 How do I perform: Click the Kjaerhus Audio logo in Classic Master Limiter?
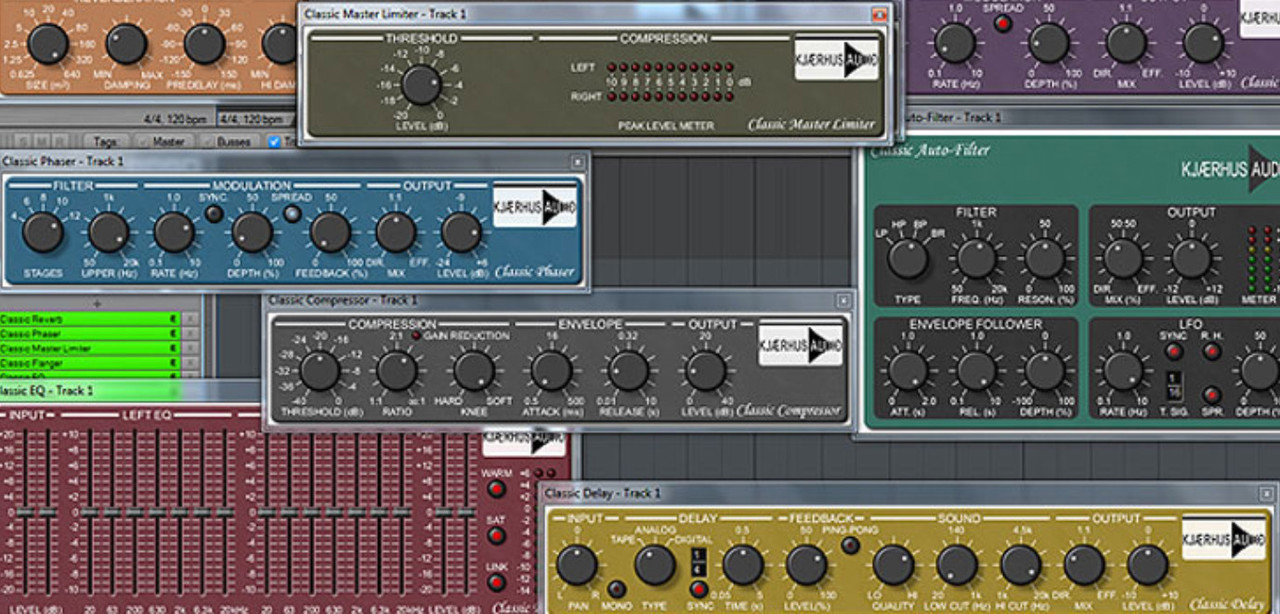tap(836, 59)
